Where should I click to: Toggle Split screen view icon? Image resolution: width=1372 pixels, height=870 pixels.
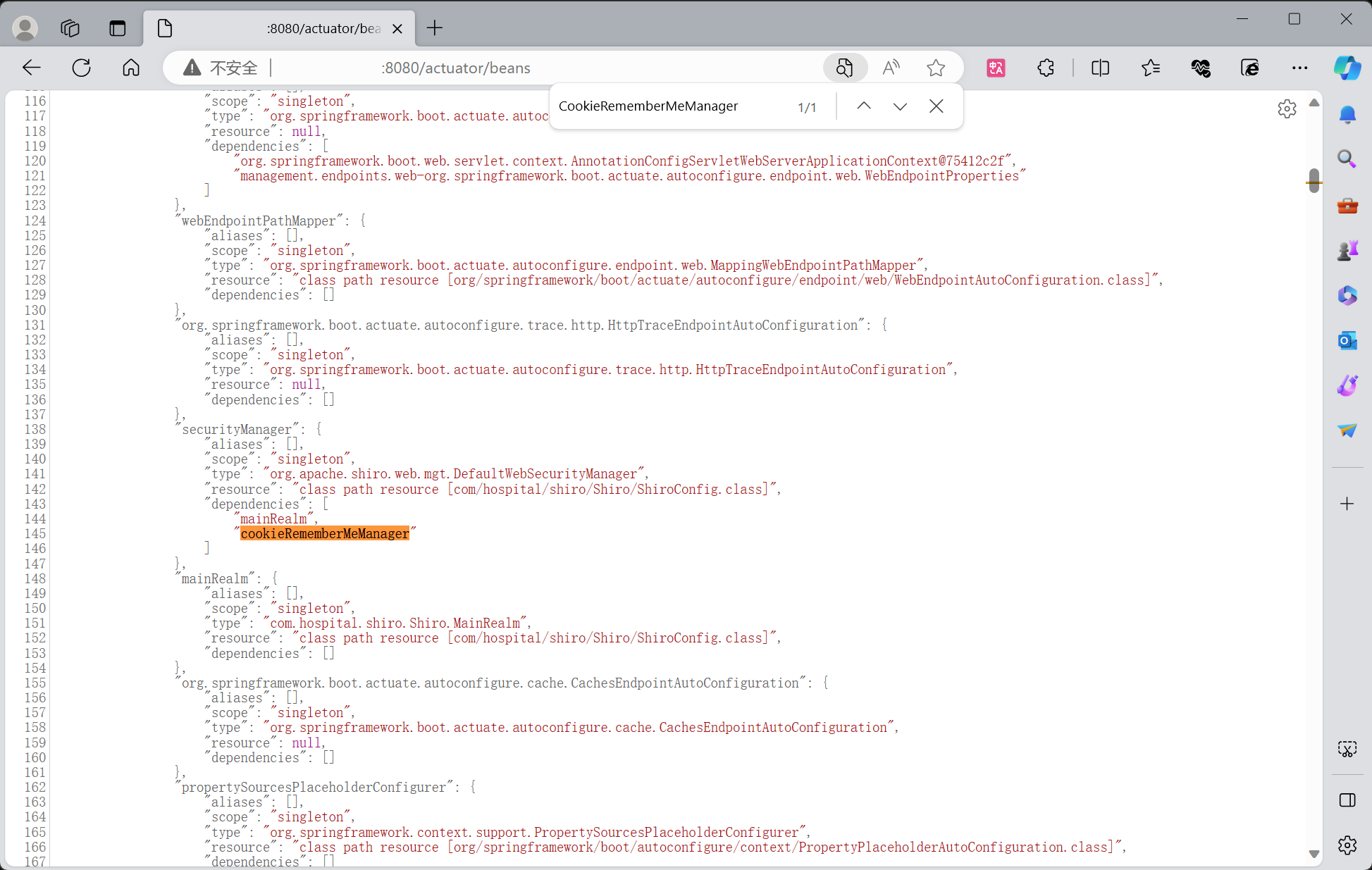tap(1100, 68)
